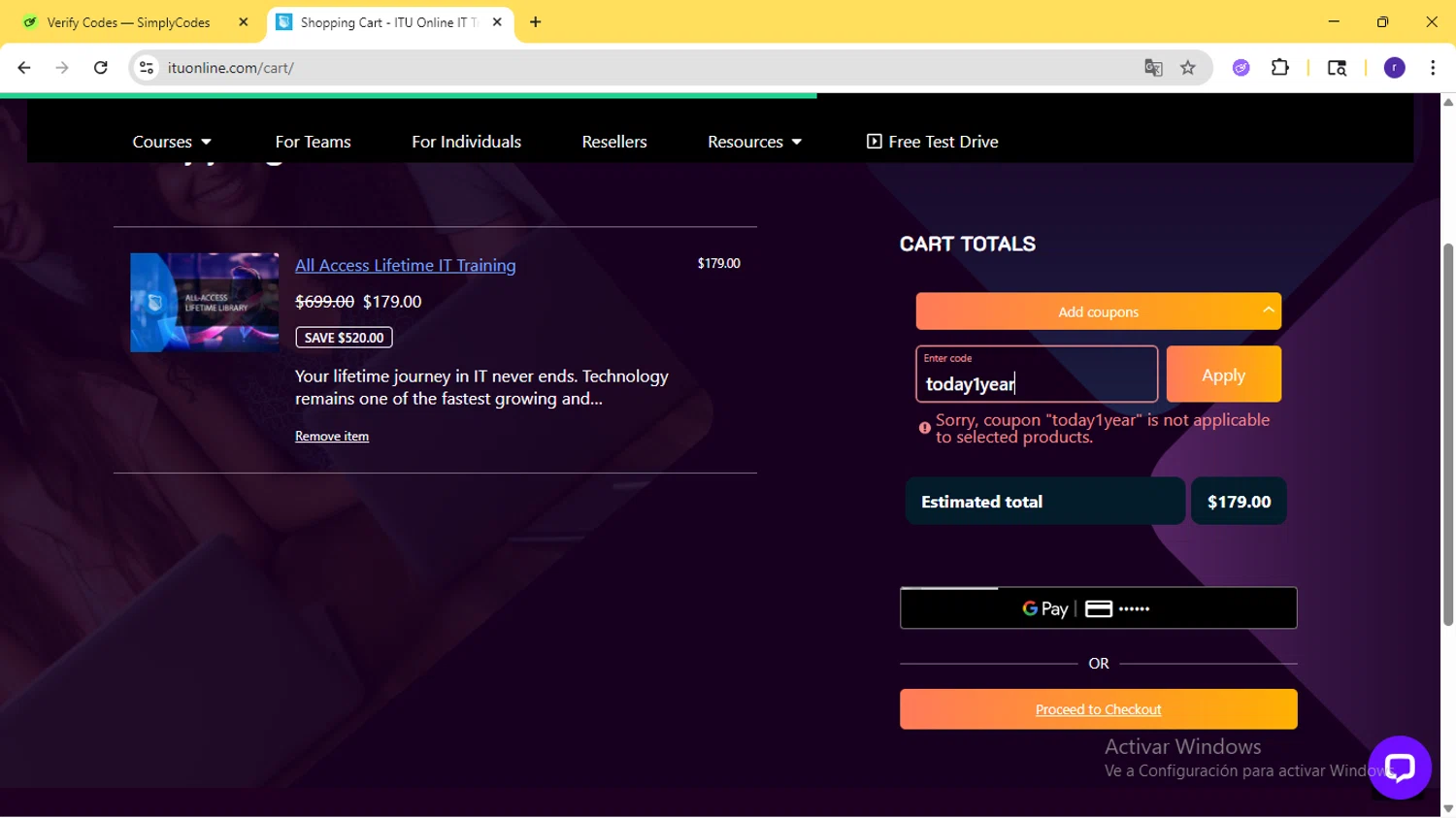1456x818 pixels.
Task: Remove item from the cart
Action: 332,437
